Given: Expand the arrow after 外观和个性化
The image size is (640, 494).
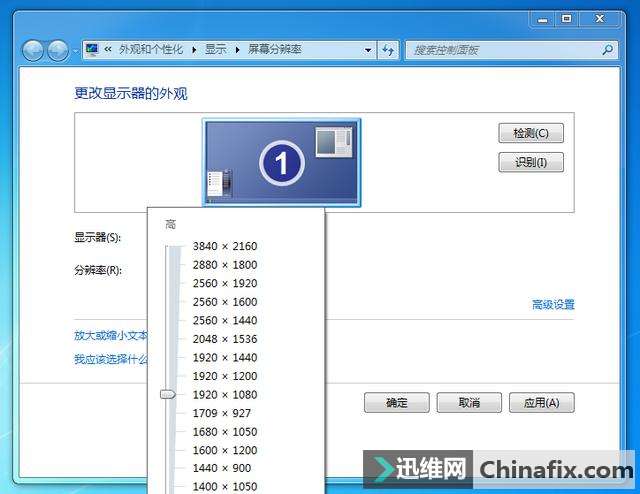Looking at the screenshot, I should pyautogui.click(x=194, y=50).
